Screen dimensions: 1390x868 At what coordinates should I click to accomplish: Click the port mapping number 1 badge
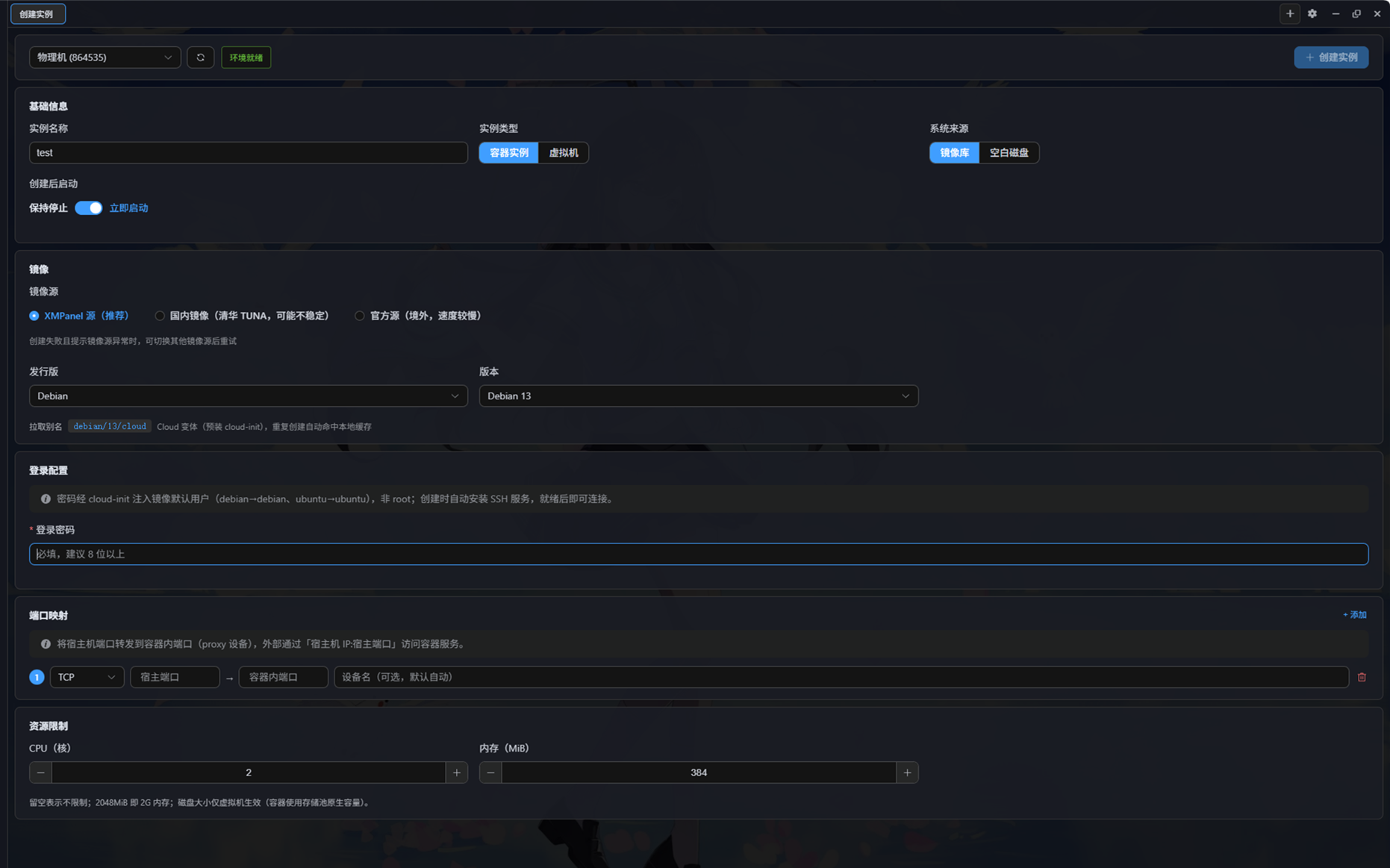click(37, 677)
